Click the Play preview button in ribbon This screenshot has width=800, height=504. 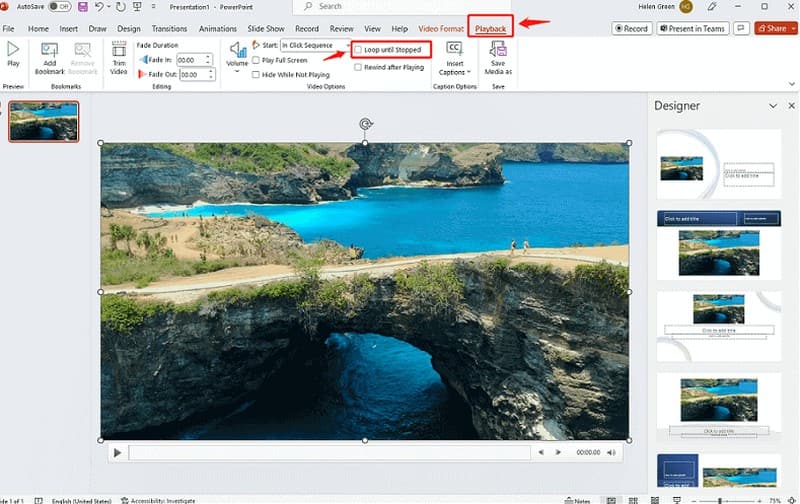tap(13, 55)
